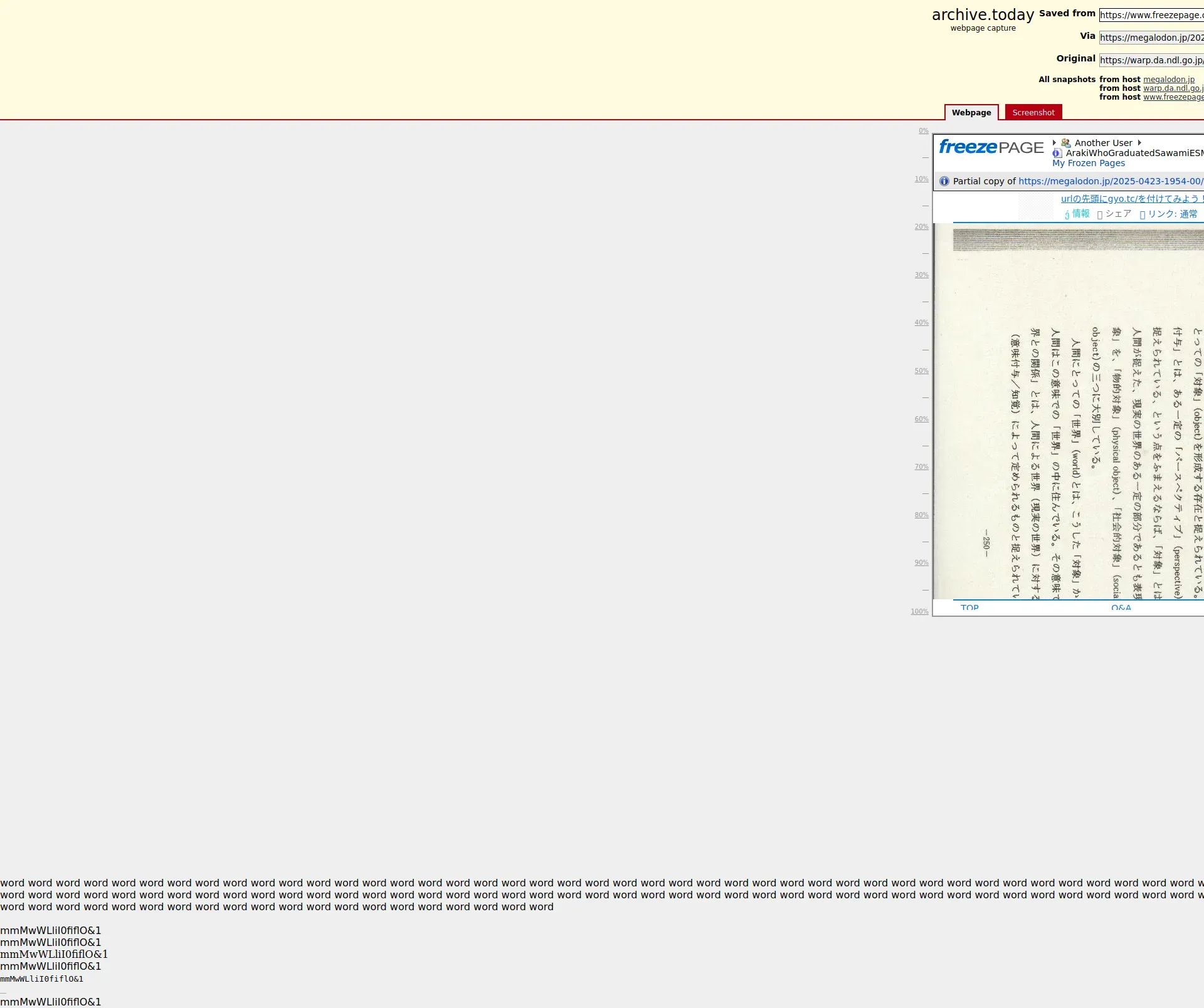Switch to the Screenshot tab

1033,113
